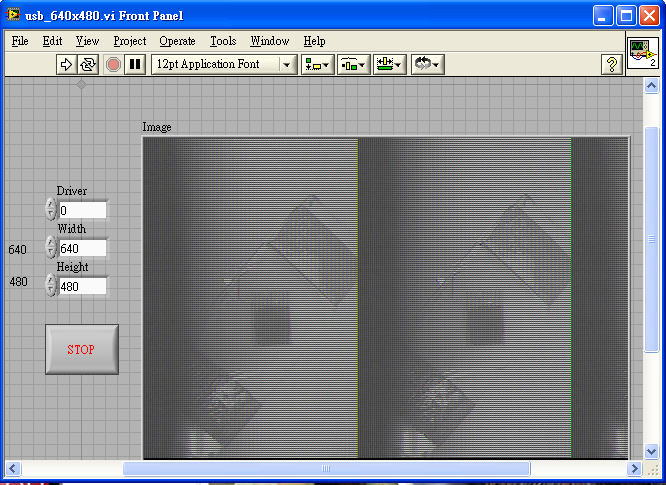
Task: Click the vertical scrollbar down arrow
Action: pyautogui.click(x=651, y=451)
